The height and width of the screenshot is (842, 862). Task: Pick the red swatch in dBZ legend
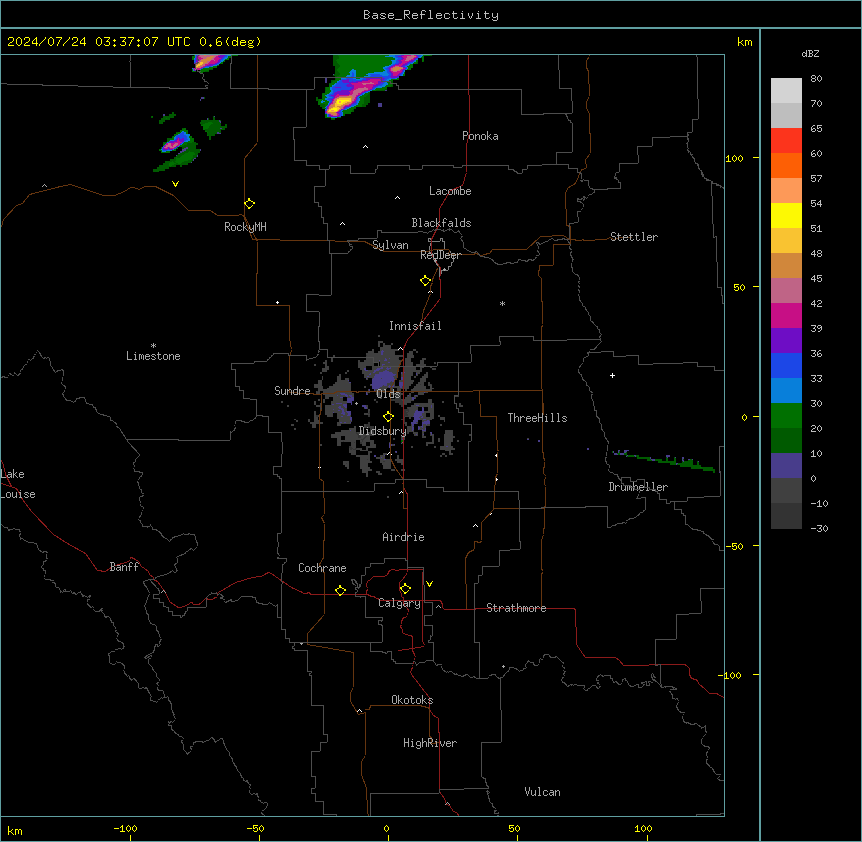[x=786, y=140]
